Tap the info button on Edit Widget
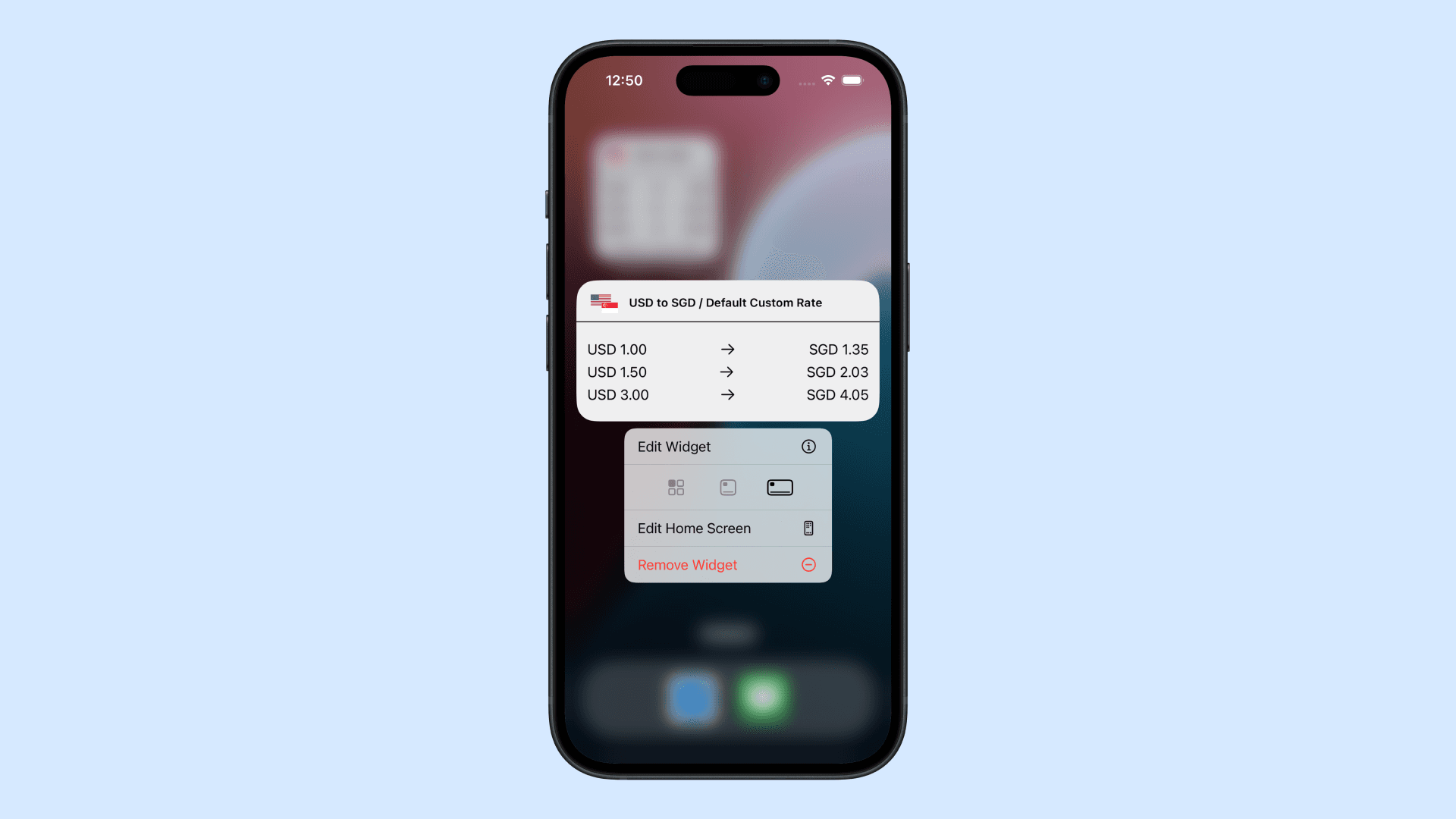Image resolution: width=1456 pixels, height=819 pixels. [x=808, y=446]
